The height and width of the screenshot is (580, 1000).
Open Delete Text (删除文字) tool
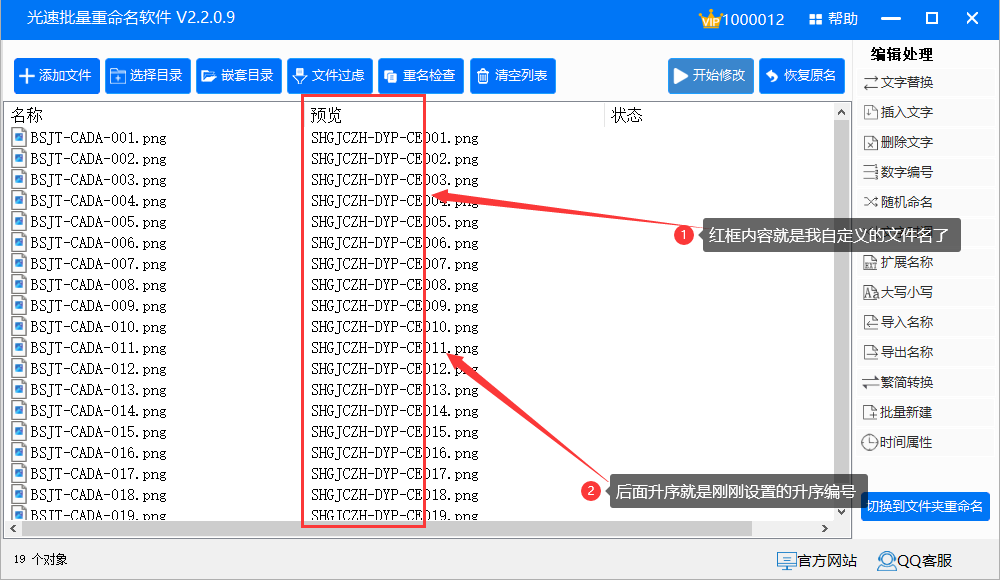pos(899,142)
